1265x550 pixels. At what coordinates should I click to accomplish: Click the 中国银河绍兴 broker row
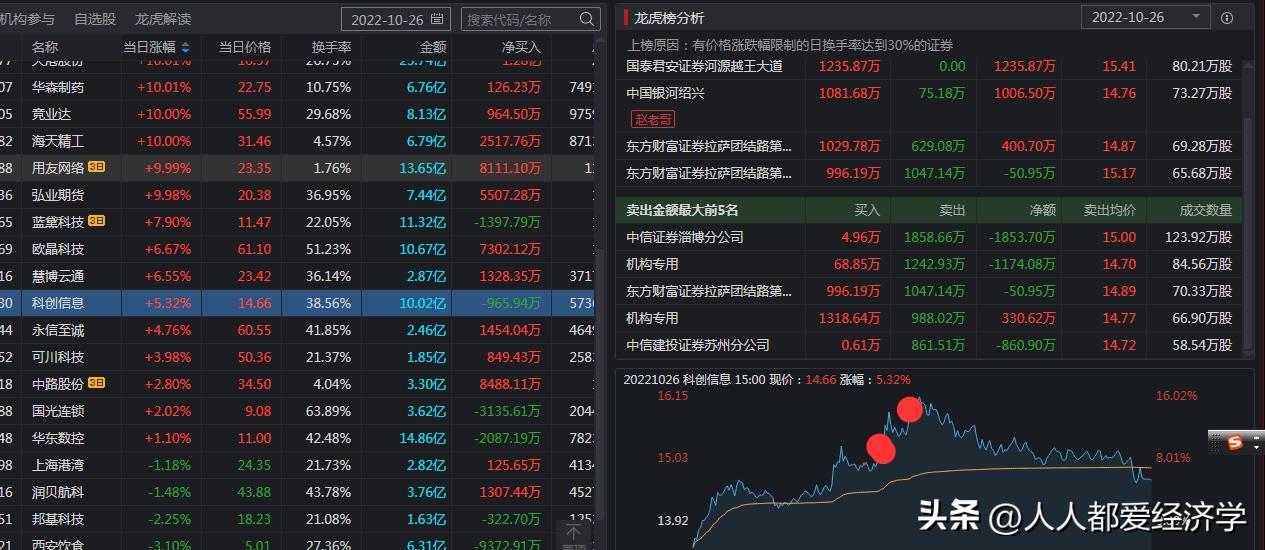tap(929, 93)
